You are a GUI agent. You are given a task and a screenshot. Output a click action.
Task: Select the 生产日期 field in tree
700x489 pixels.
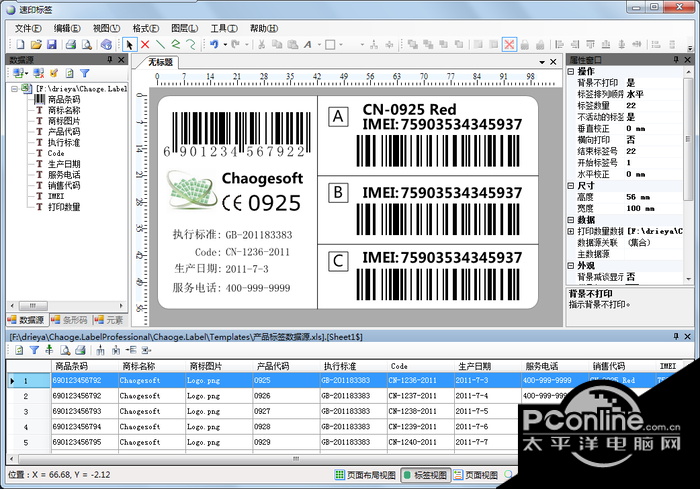point(64,163)
